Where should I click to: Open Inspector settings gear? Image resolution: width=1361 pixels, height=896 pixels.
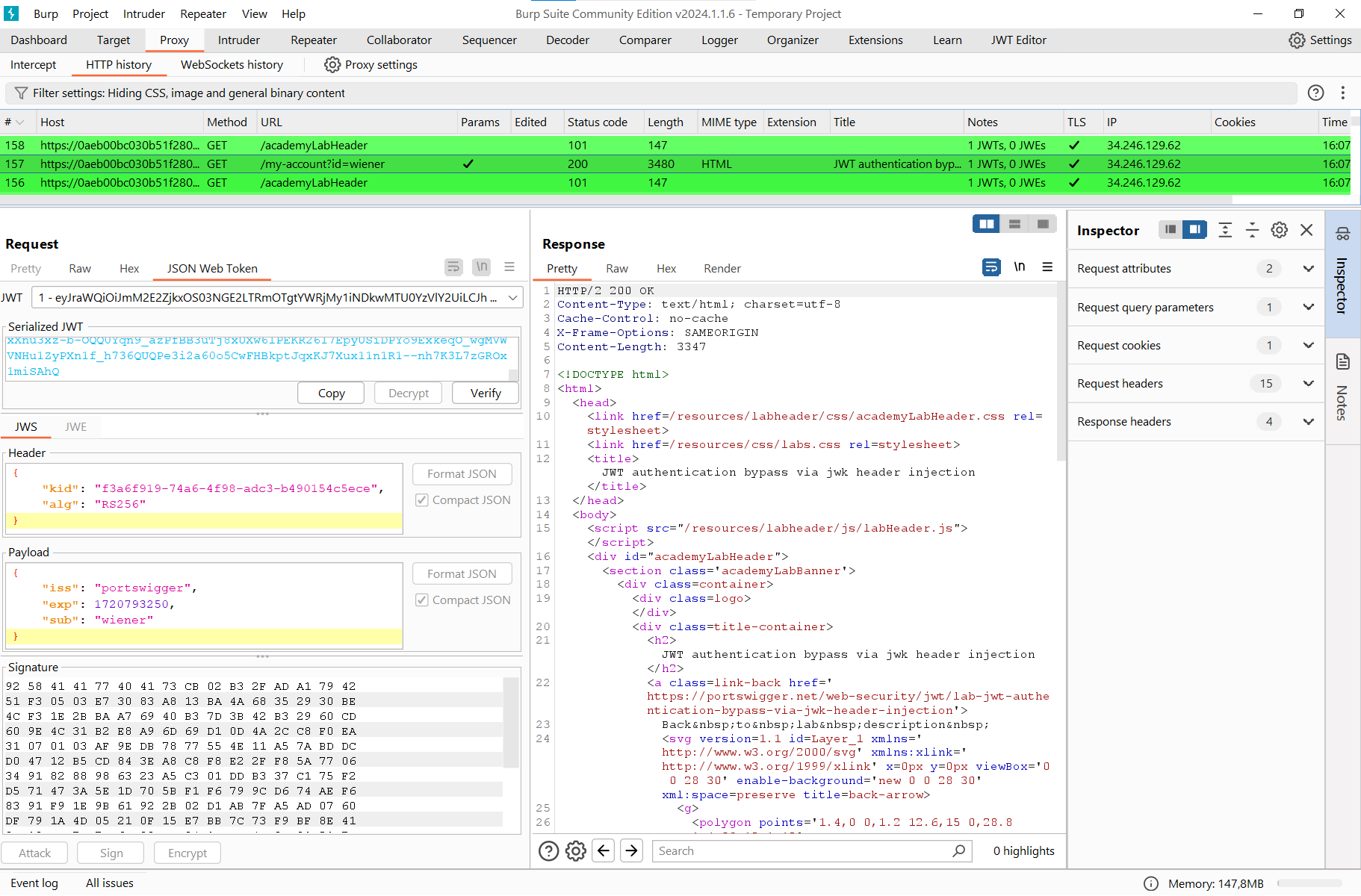pyautogui.click(x=1280, y=230)
